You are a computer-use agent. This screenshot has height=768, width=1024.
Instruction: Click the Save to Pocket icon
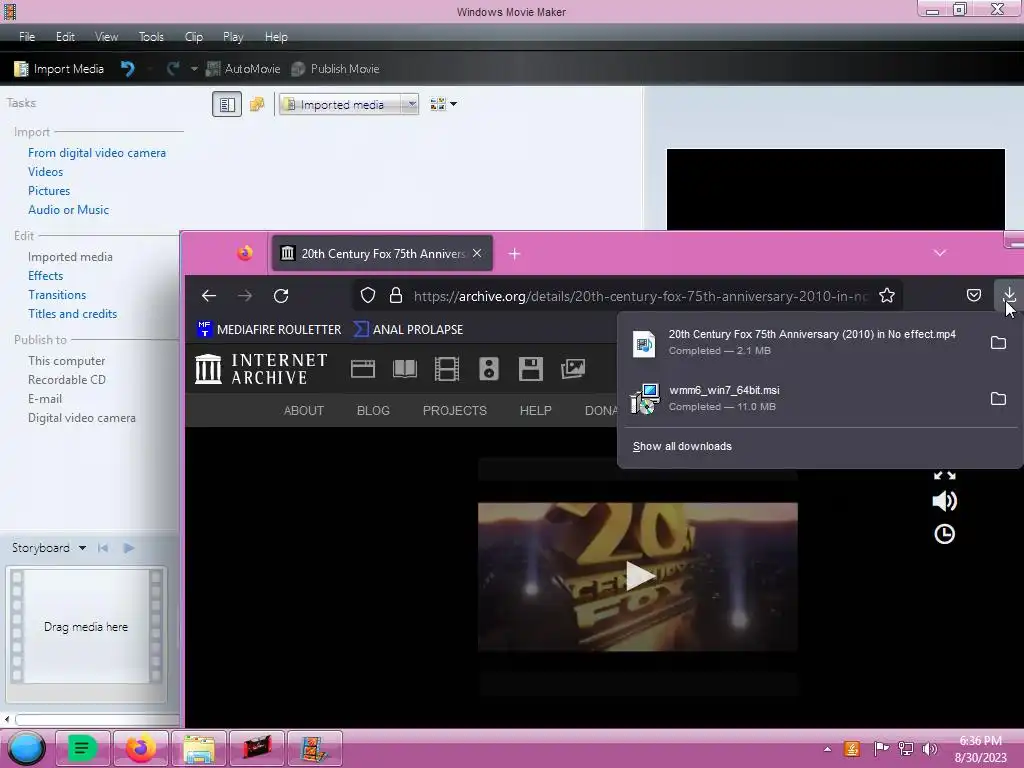click(974, 296)
